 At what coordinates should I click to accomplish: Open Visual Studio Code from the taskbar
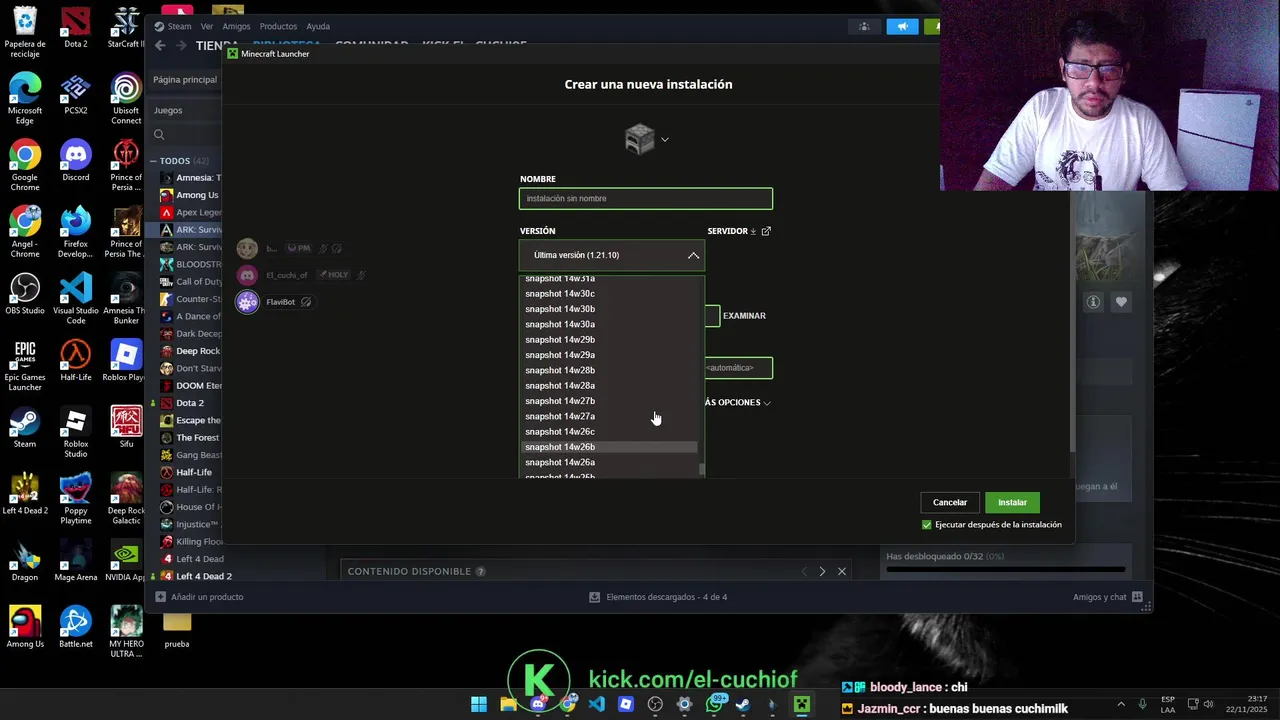click(x=597, y=704)
